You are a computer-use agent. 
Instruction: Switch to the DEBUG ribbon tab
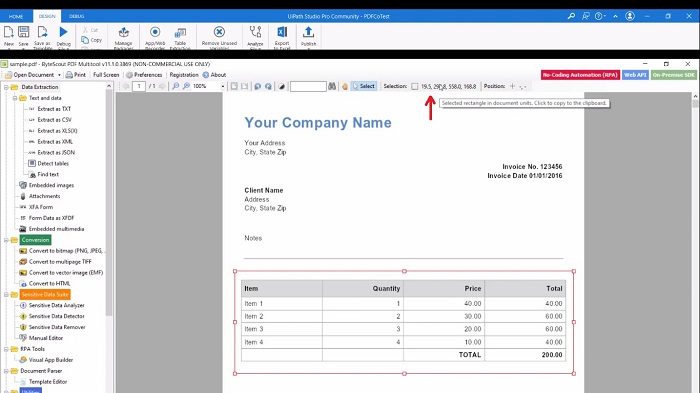point(76,16)
